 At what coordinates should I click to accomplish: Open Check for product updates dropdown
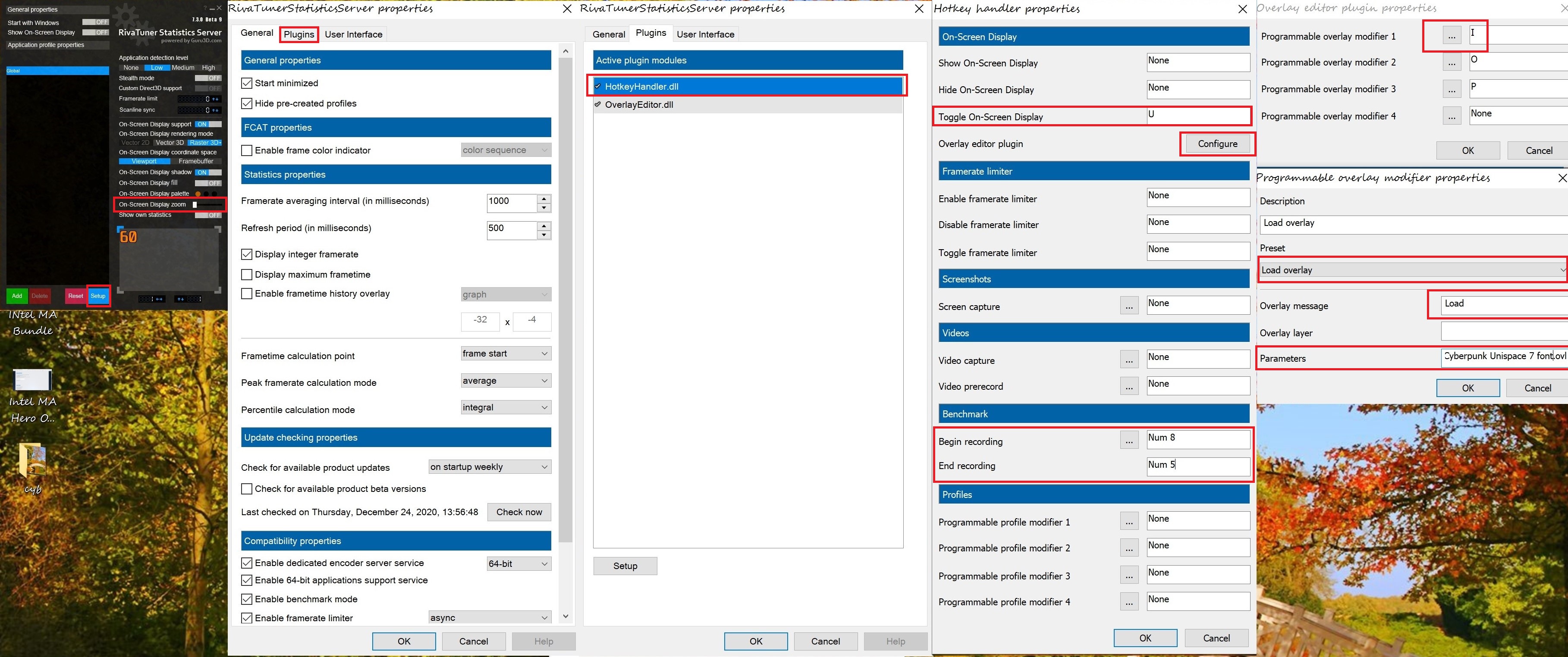490,466
